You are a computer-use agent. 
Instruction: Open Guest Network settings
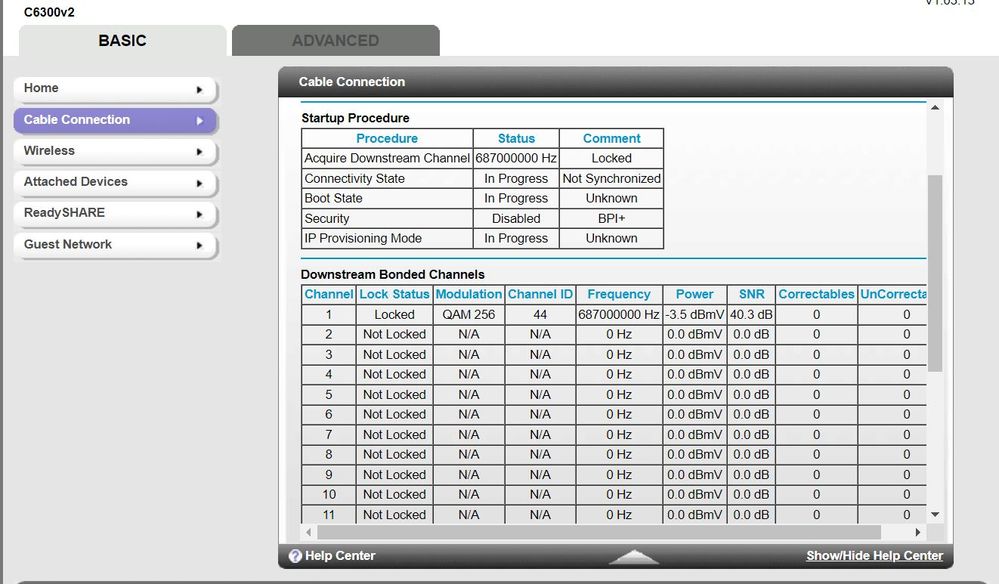[114, 245]
